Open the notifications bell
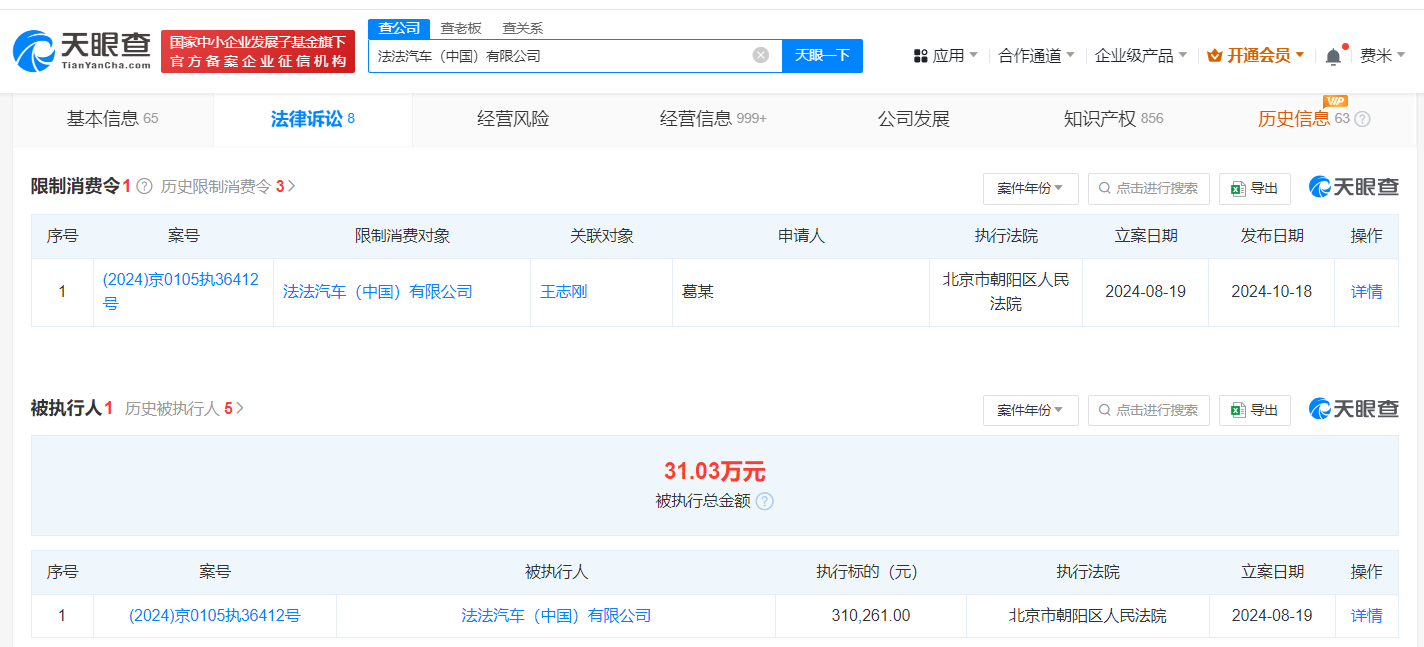Viewport: 1424px width, 647px height. 1333,56
